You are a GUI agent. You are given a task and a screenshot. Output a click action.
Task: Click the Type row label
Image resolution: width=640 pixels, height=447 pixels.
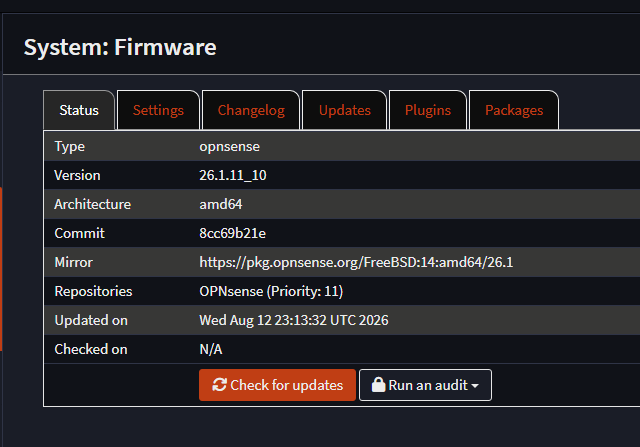point(69,147)
